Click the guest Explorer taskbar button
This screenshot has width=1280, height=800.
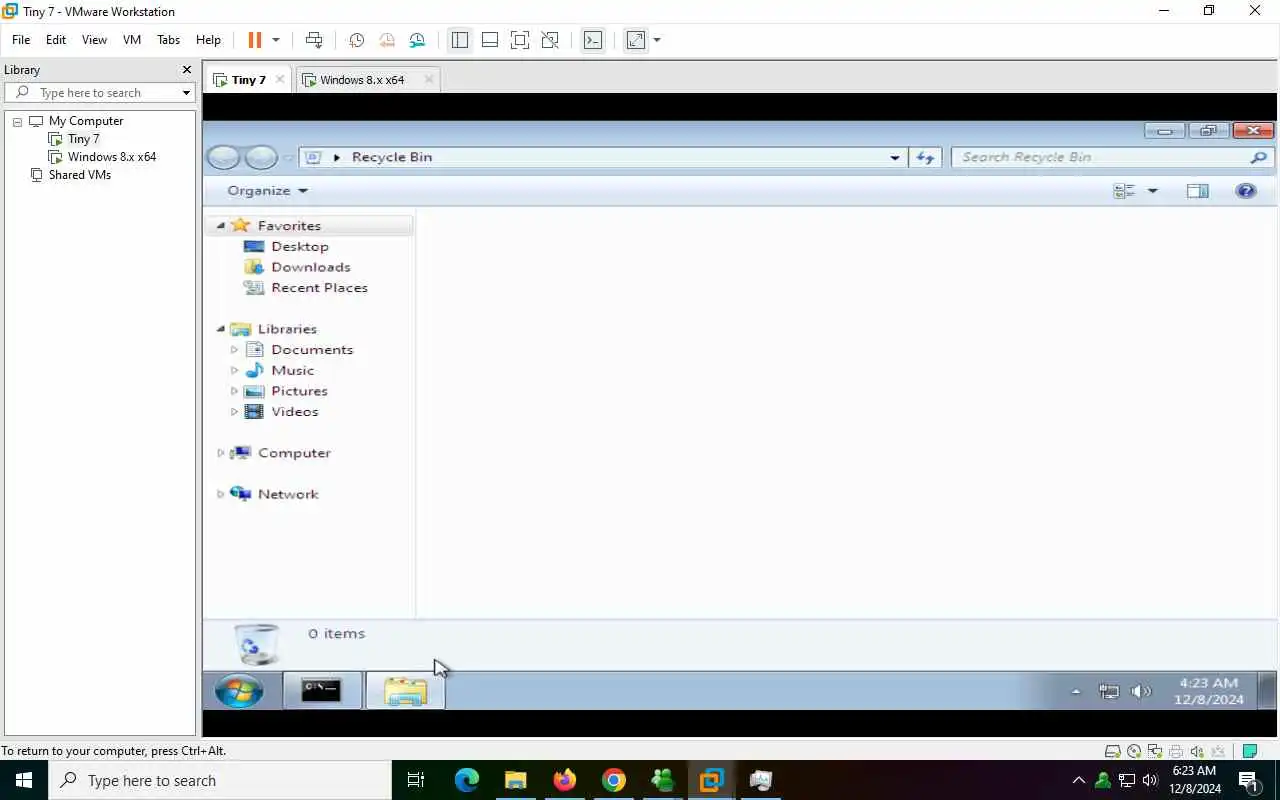point(405,690)
